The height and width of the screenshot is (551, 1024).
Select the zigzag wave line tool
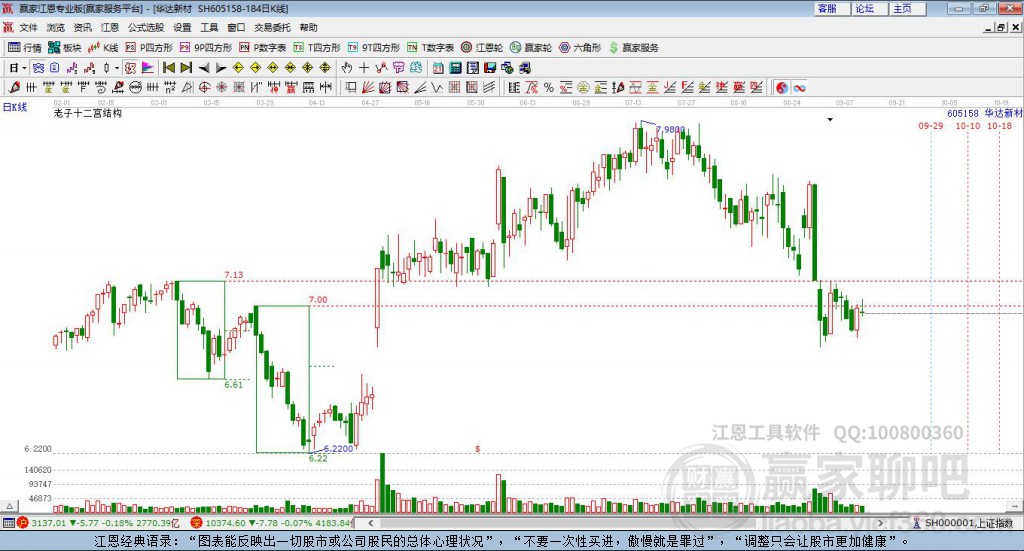pyautogui.click(x=436, y=87)
